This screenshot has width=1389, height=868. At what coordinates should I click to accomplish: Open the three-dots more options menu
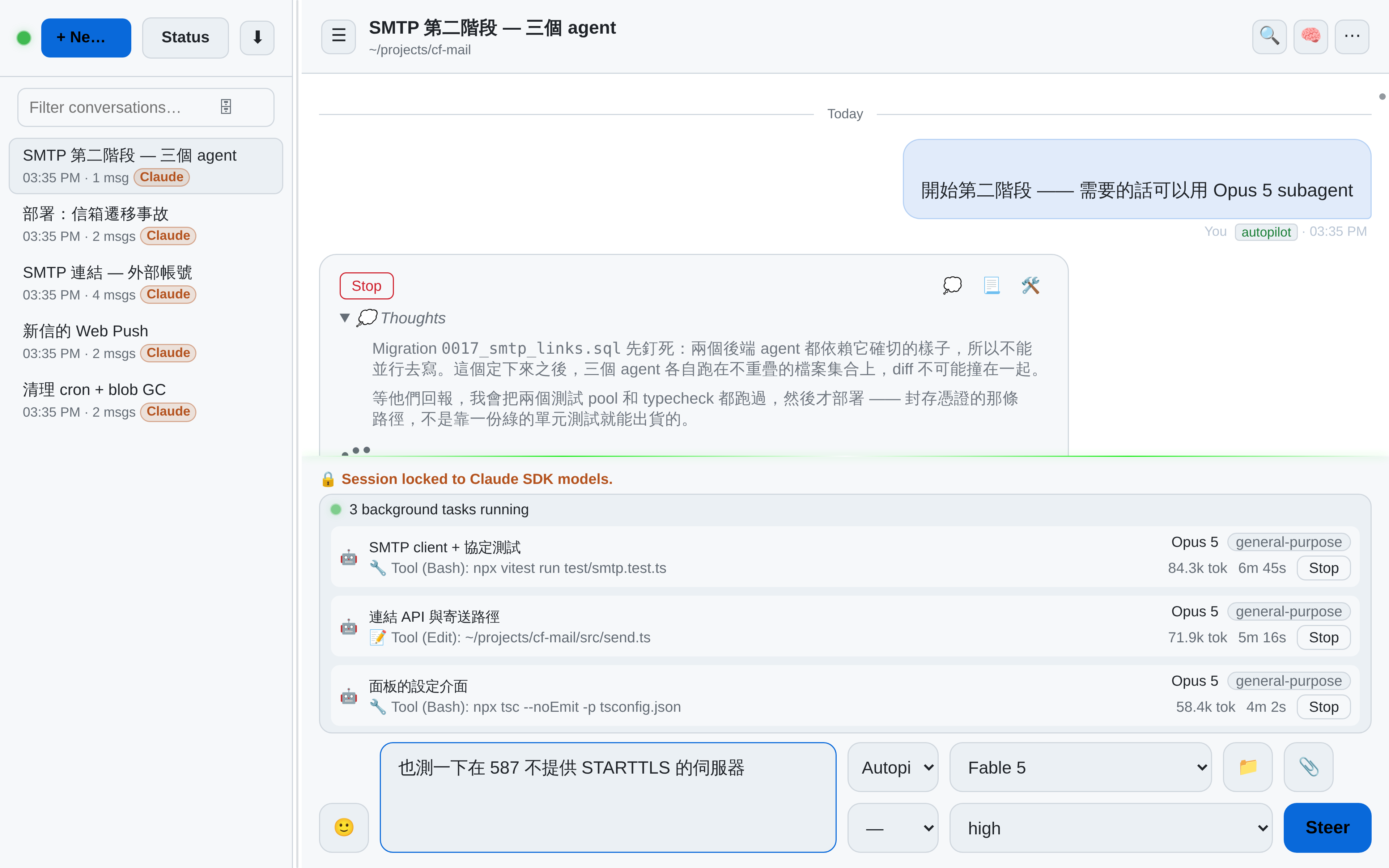[x=1352, y=37]
